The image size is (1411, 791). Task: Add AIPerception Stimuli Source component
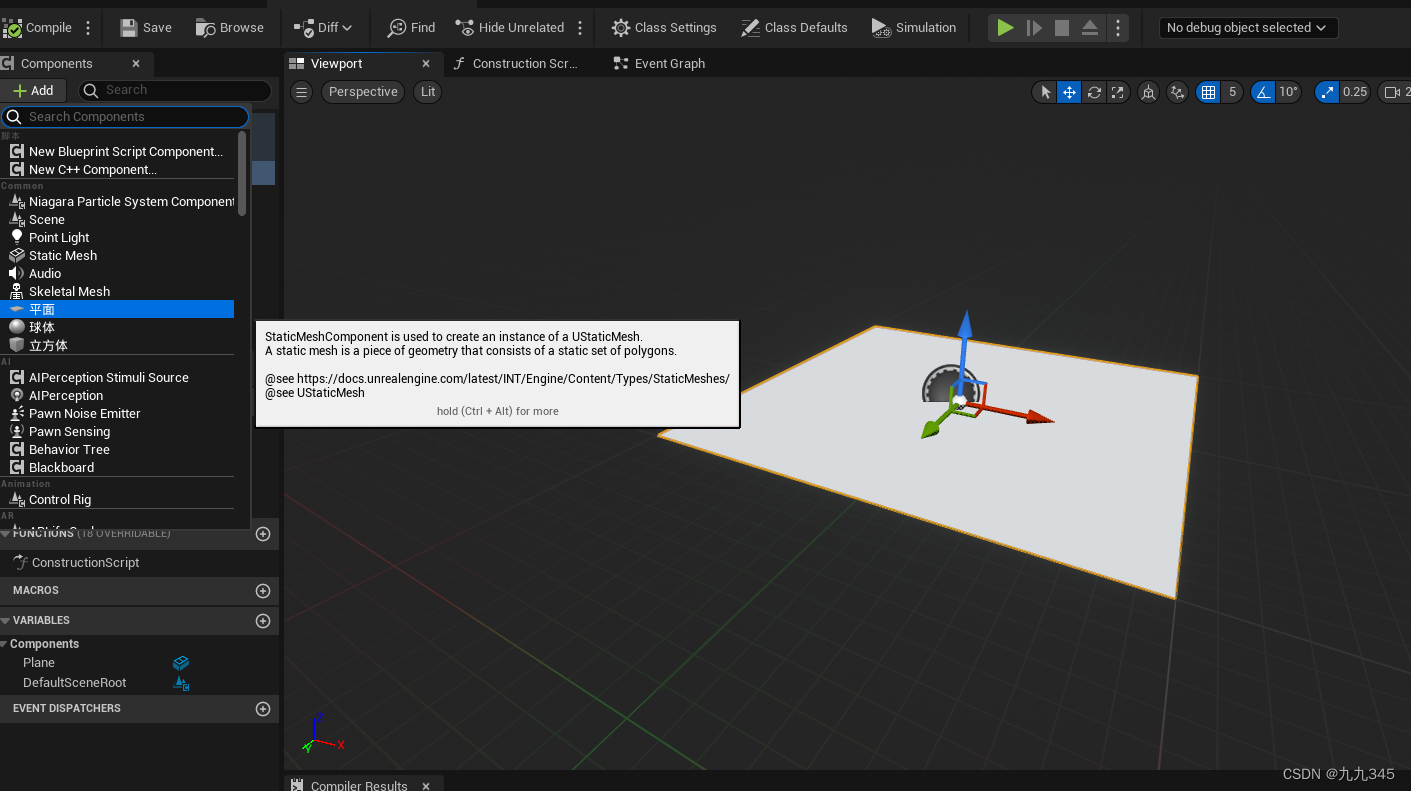pyautogui.click(x=117, y=378)
